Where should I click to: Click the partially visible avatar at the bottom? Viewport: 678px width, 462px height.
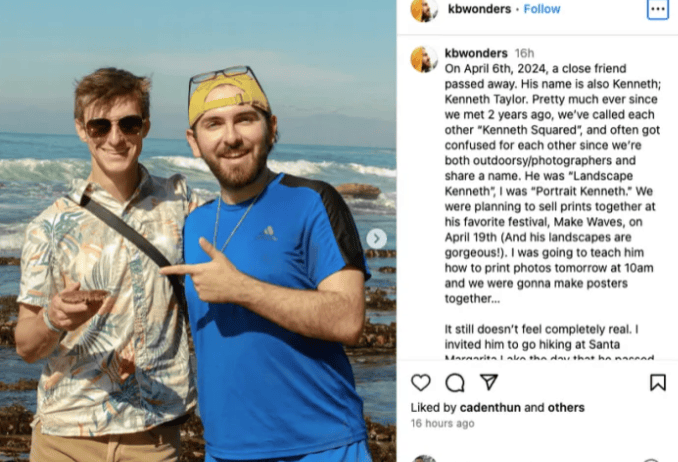[424, 458]
